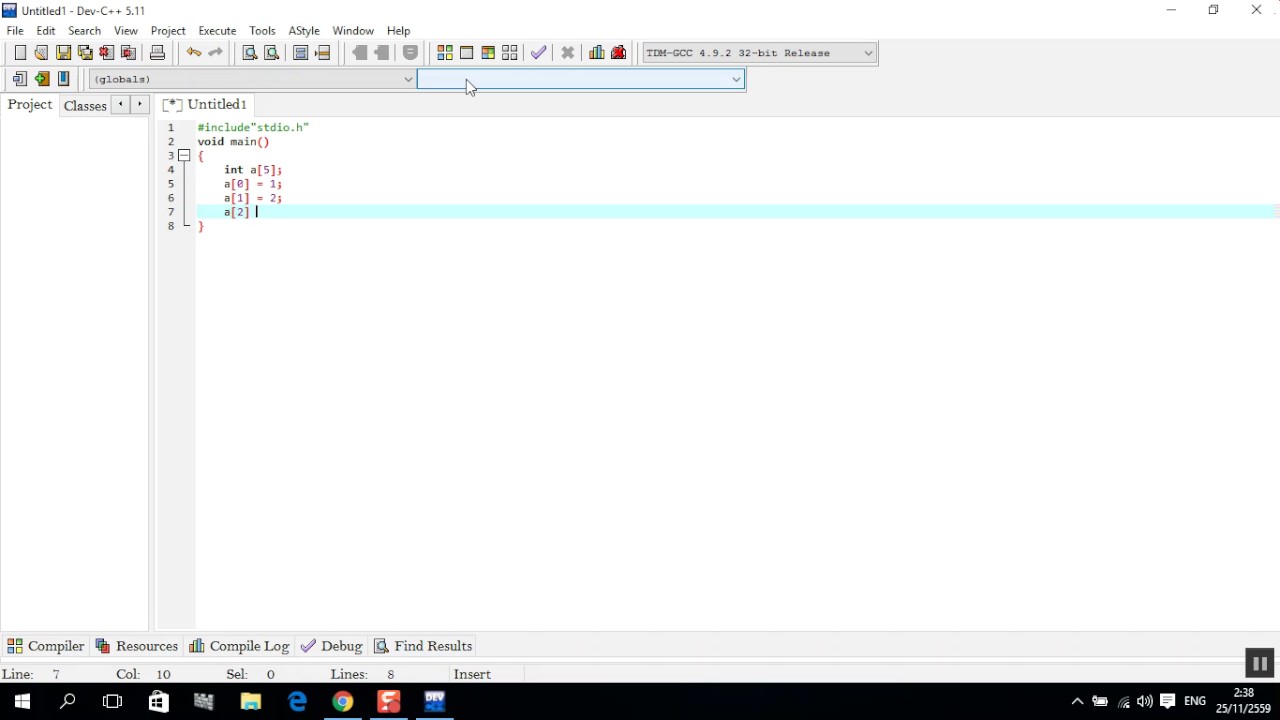
Task: Go to line toolbar icon
Action: click(323, 53)
